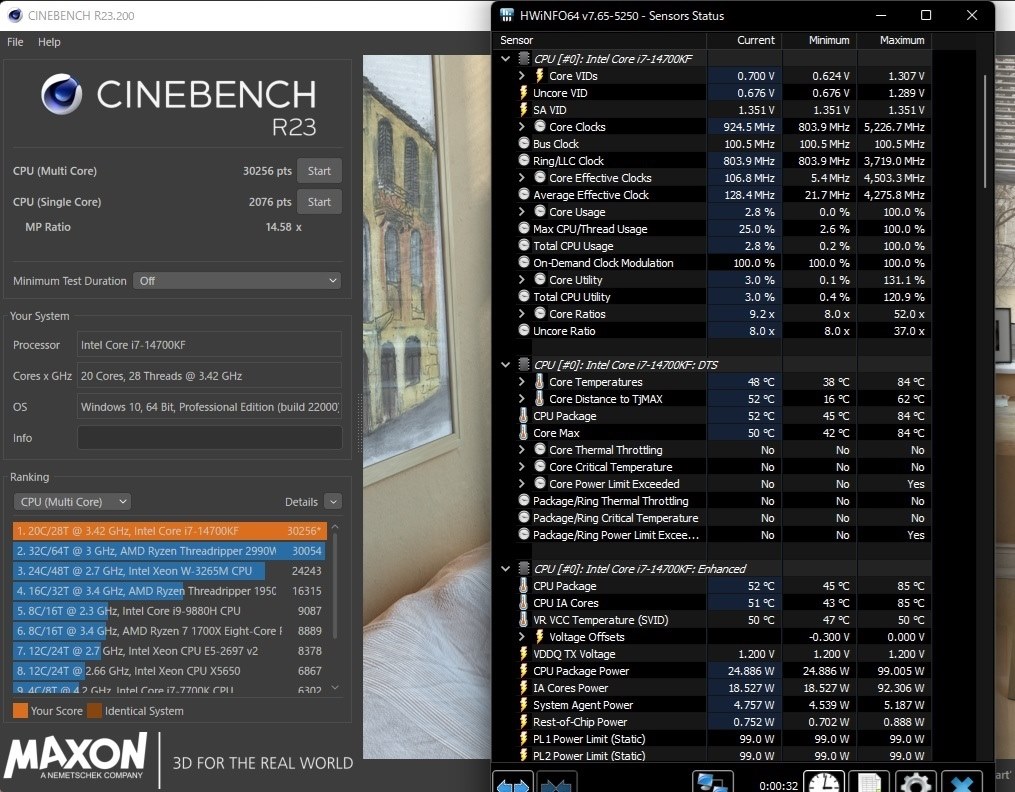Click the CPU Package row under DTS

coord(713,415)
